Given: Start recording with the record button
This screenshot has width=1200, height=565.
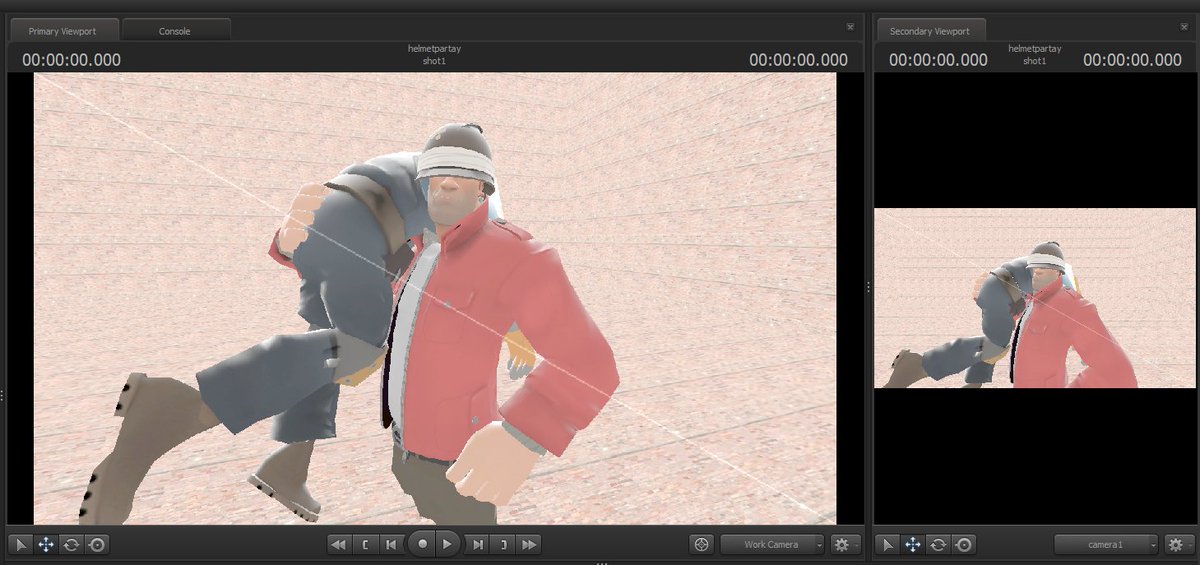Looking at the screenshot, I should 422,544.
